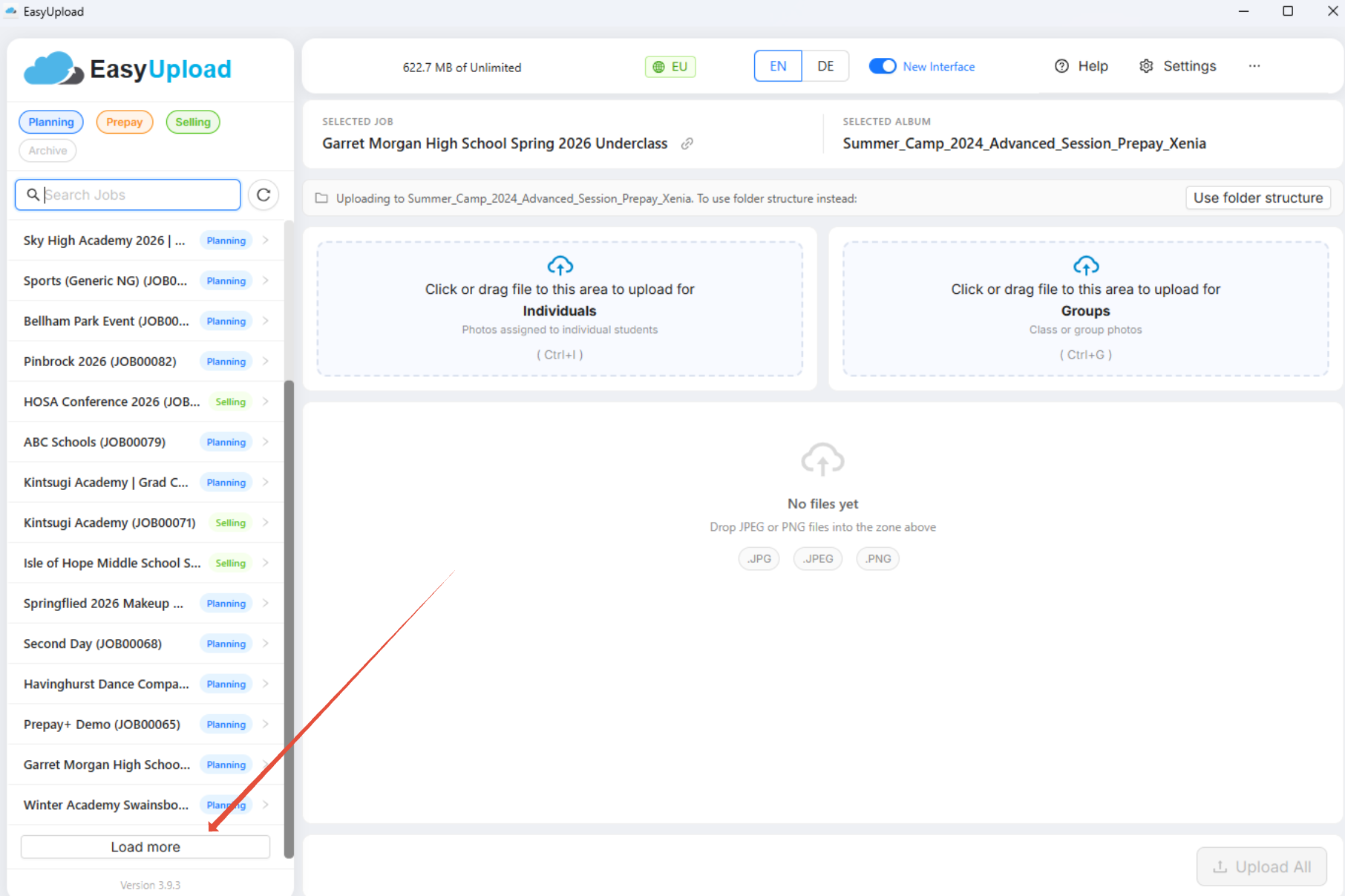Click Use folder structure button

click(1258, 197)
